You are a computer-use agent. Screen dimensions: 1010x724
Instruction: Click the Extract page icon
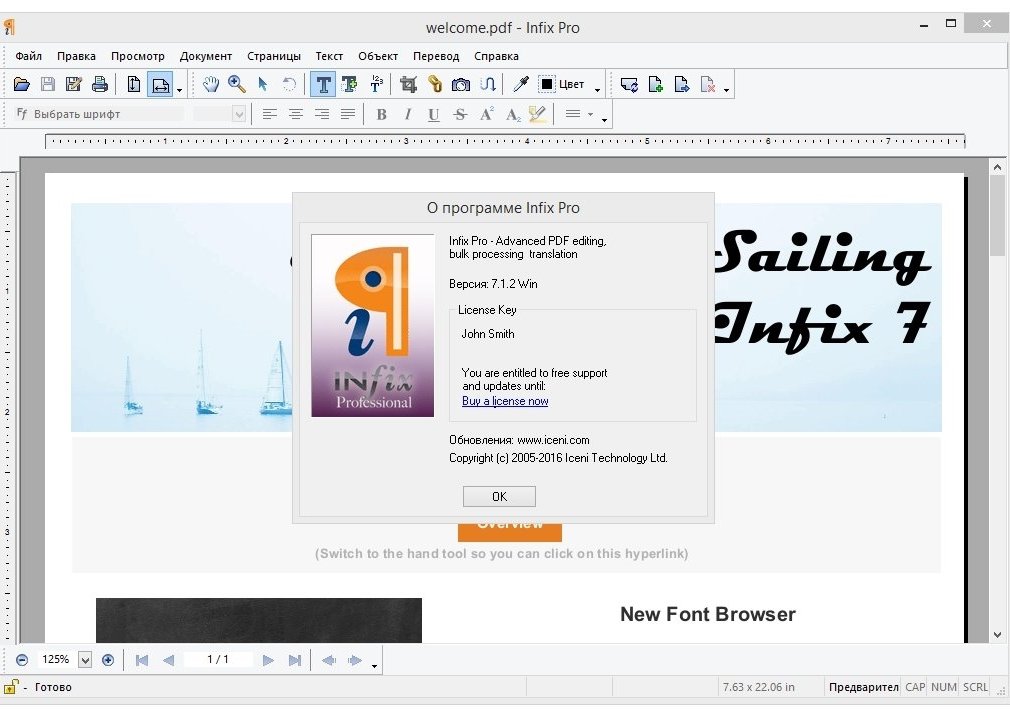pos(681,84)
